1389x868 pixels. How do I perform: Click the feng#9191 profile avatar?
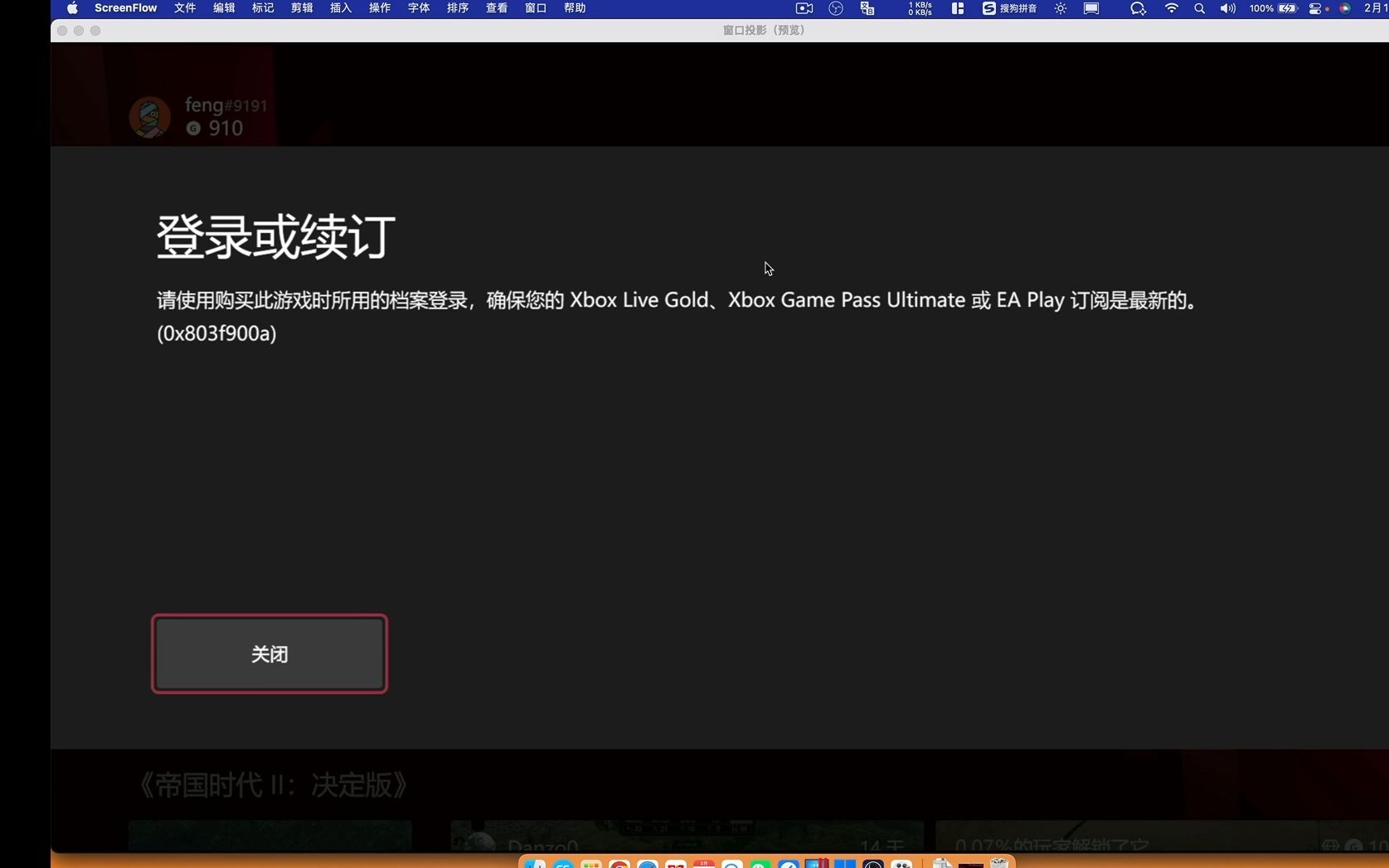pyautogui.click(x=149, y=116)
